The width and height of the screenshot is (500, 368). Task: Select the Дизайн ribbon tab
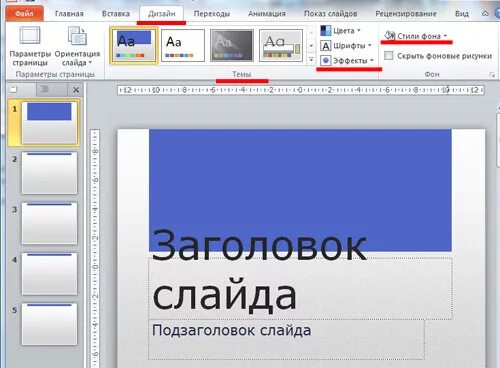[x=162, y=14]
